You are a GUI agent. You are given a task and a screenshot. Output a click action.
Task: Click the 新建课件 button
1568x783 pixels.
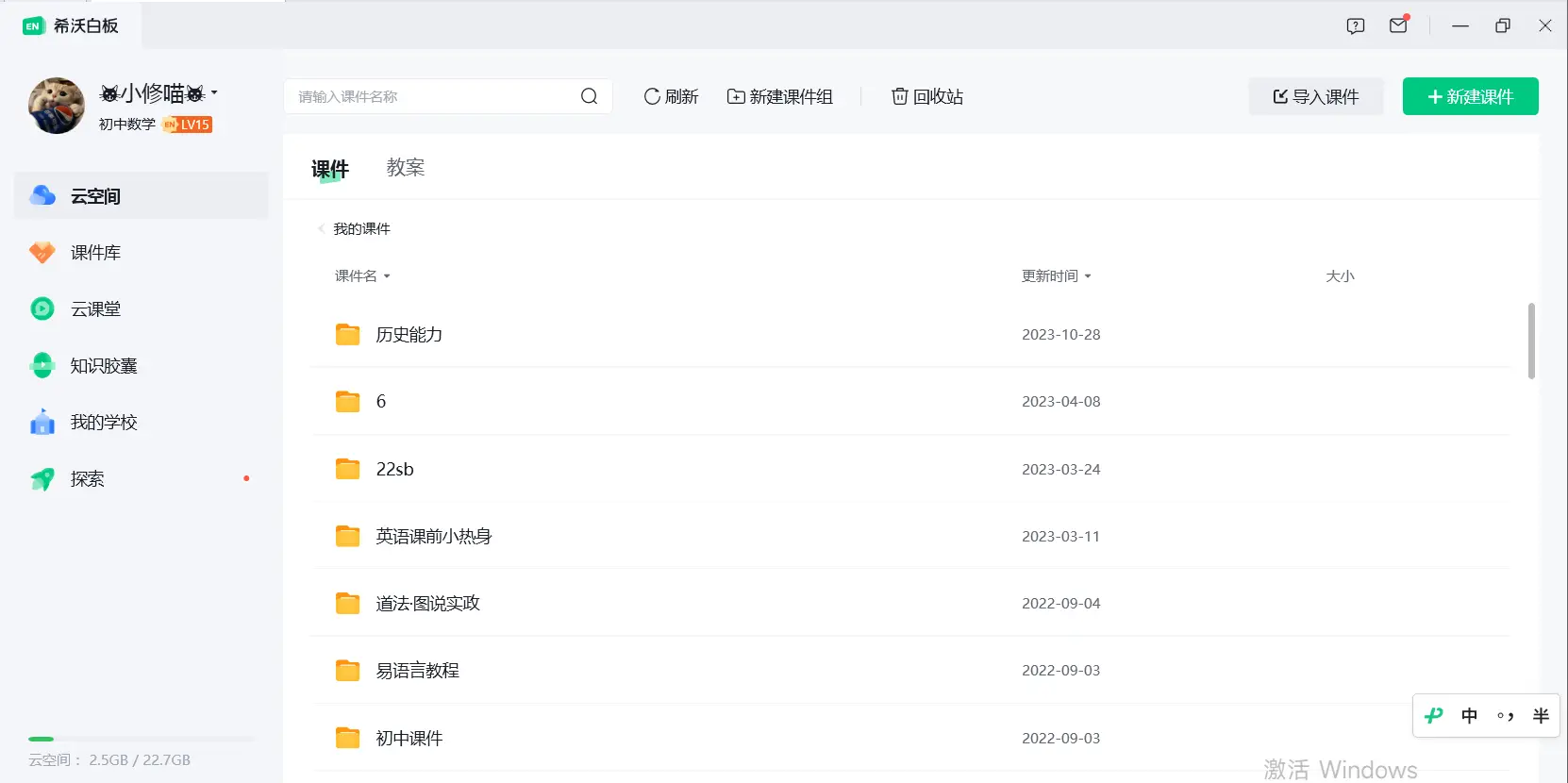point(1470,96)
